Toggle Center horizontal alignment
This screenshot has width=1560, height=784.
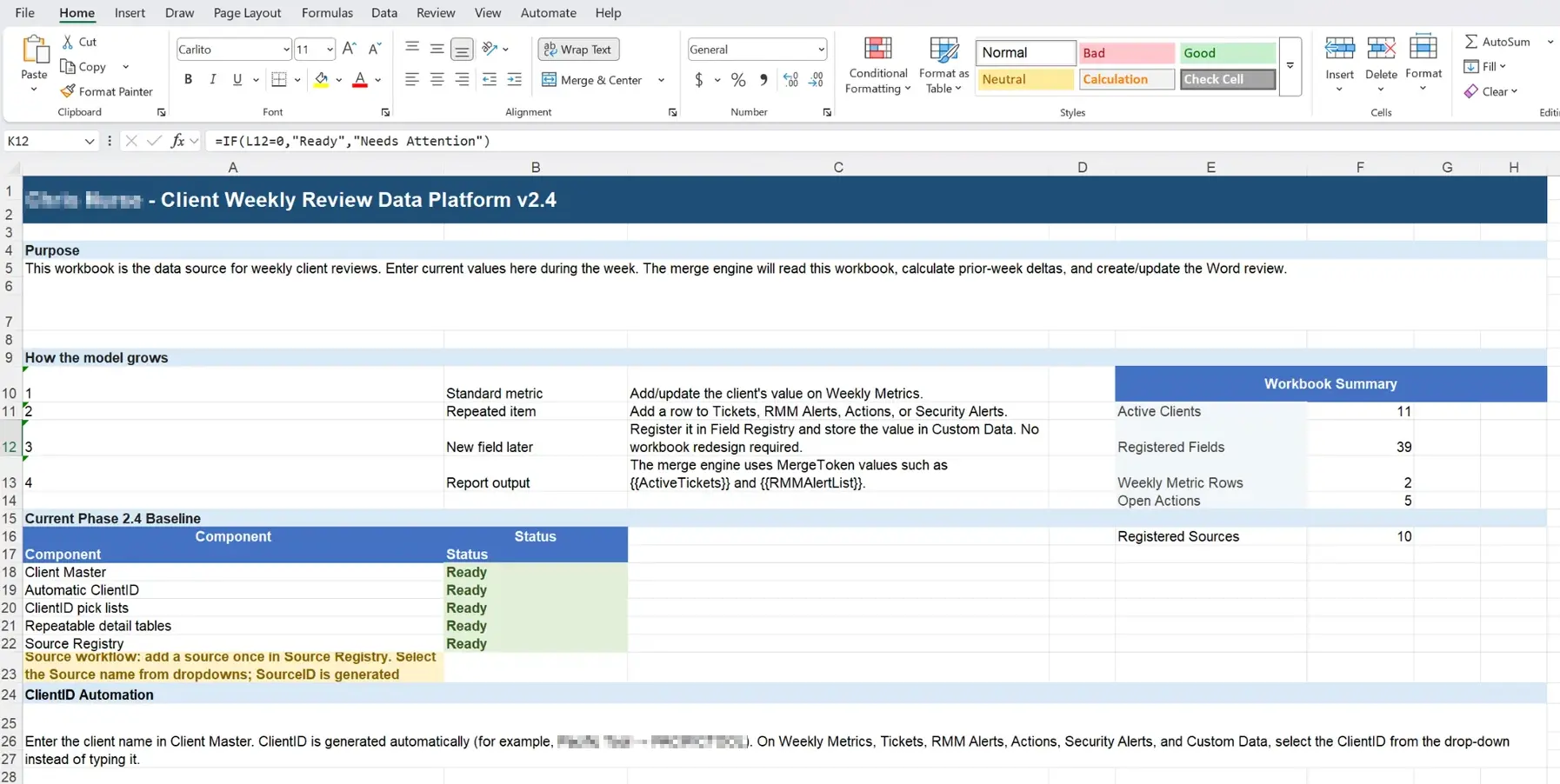[x=437, y=80]
